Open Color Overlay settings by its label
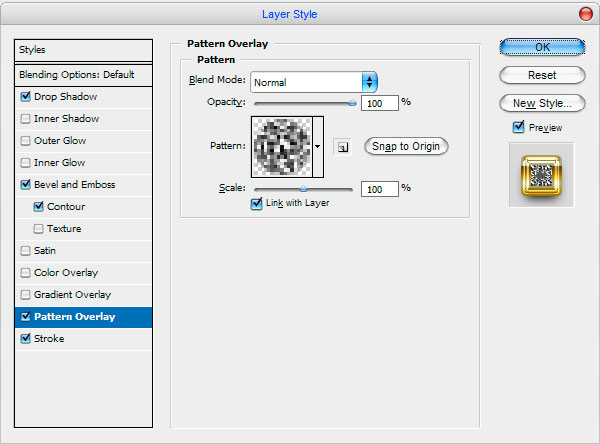This screenshot has width=600, height=444. point(66,273)
